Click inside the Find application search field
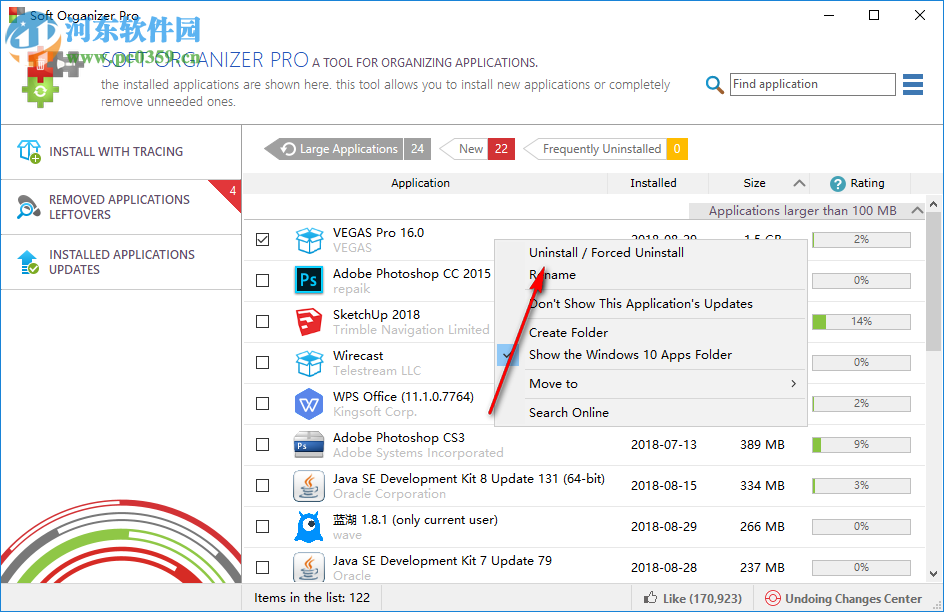The height and width of the screenshot is (612, 944). click(812, 84)
